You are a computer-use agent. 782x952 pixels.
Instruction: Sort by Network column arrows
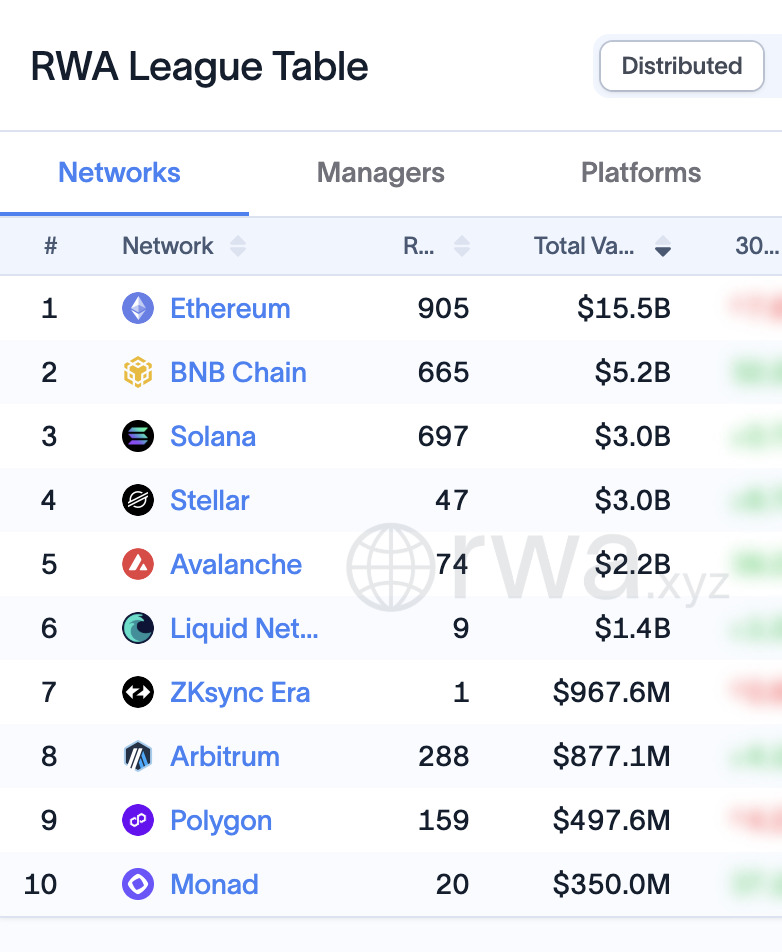[238, 246]
